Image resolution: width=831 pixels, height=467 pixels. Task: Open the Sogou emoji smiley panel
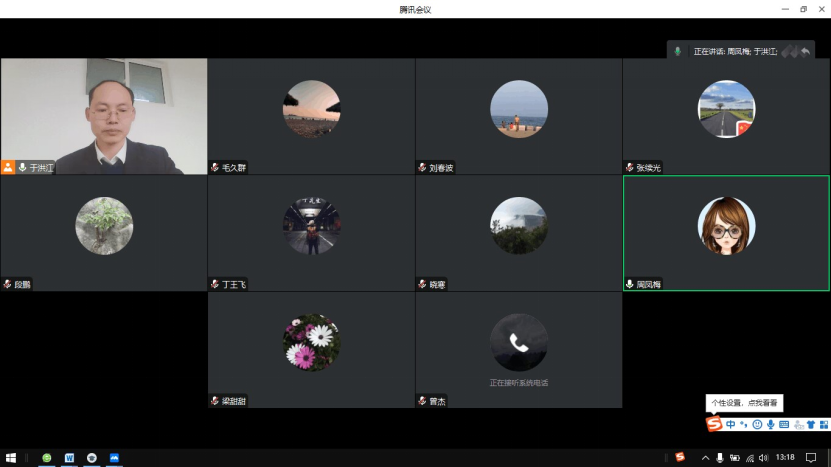pos(757,425)
